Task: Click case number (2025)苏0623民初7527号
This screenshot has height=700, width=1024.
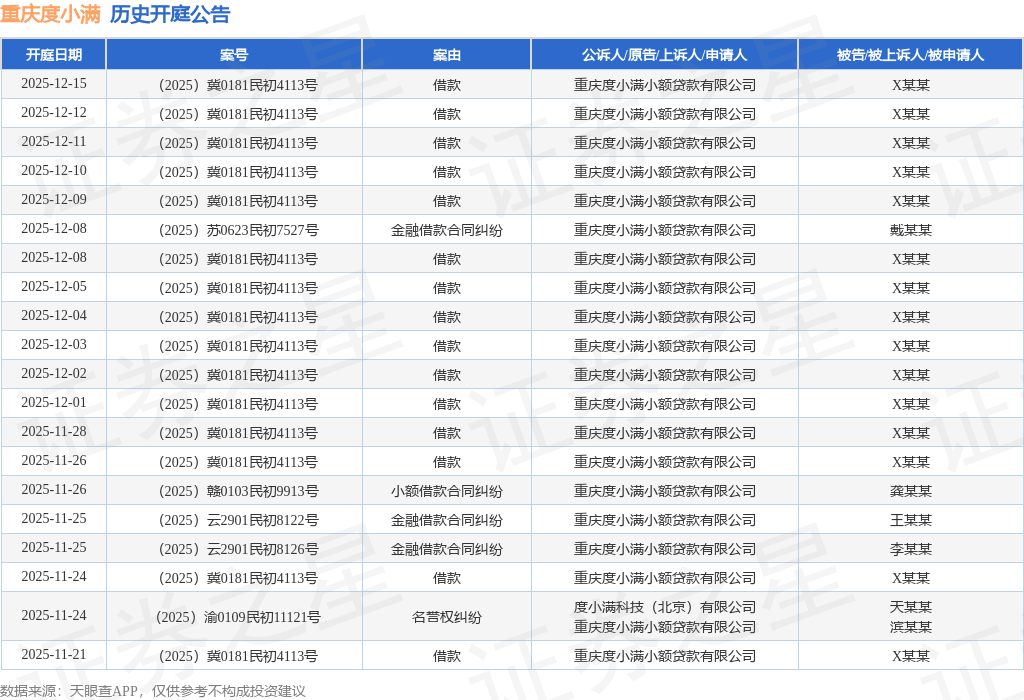Action: [238, 230]
